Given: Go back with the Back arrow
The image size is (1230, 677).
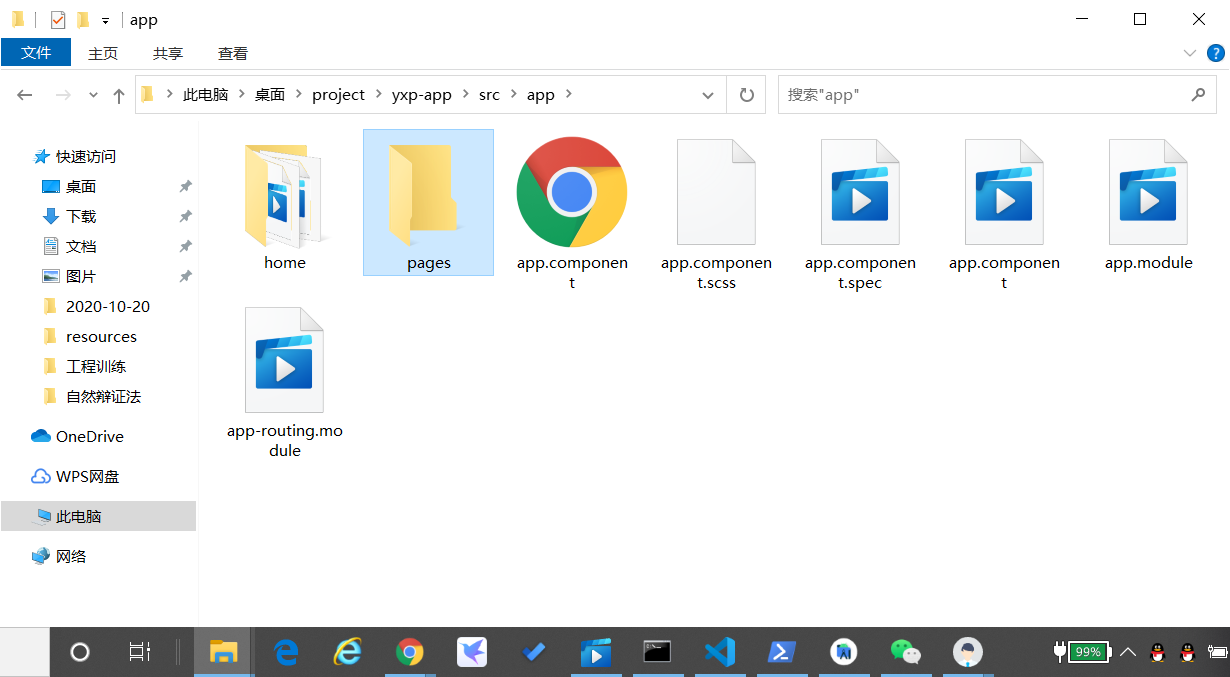Looking at the screenshot, I should [x=25, y=95].
